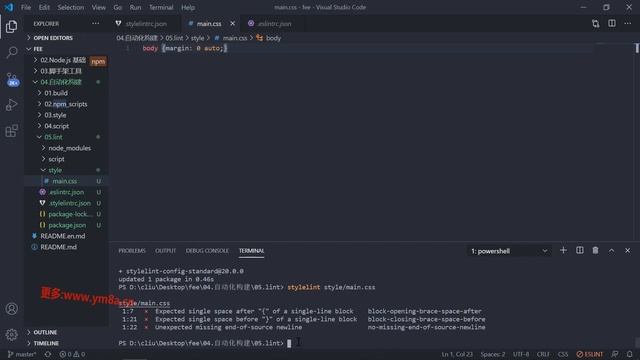
Task: Expand node_modules folder
Action: 69,148
